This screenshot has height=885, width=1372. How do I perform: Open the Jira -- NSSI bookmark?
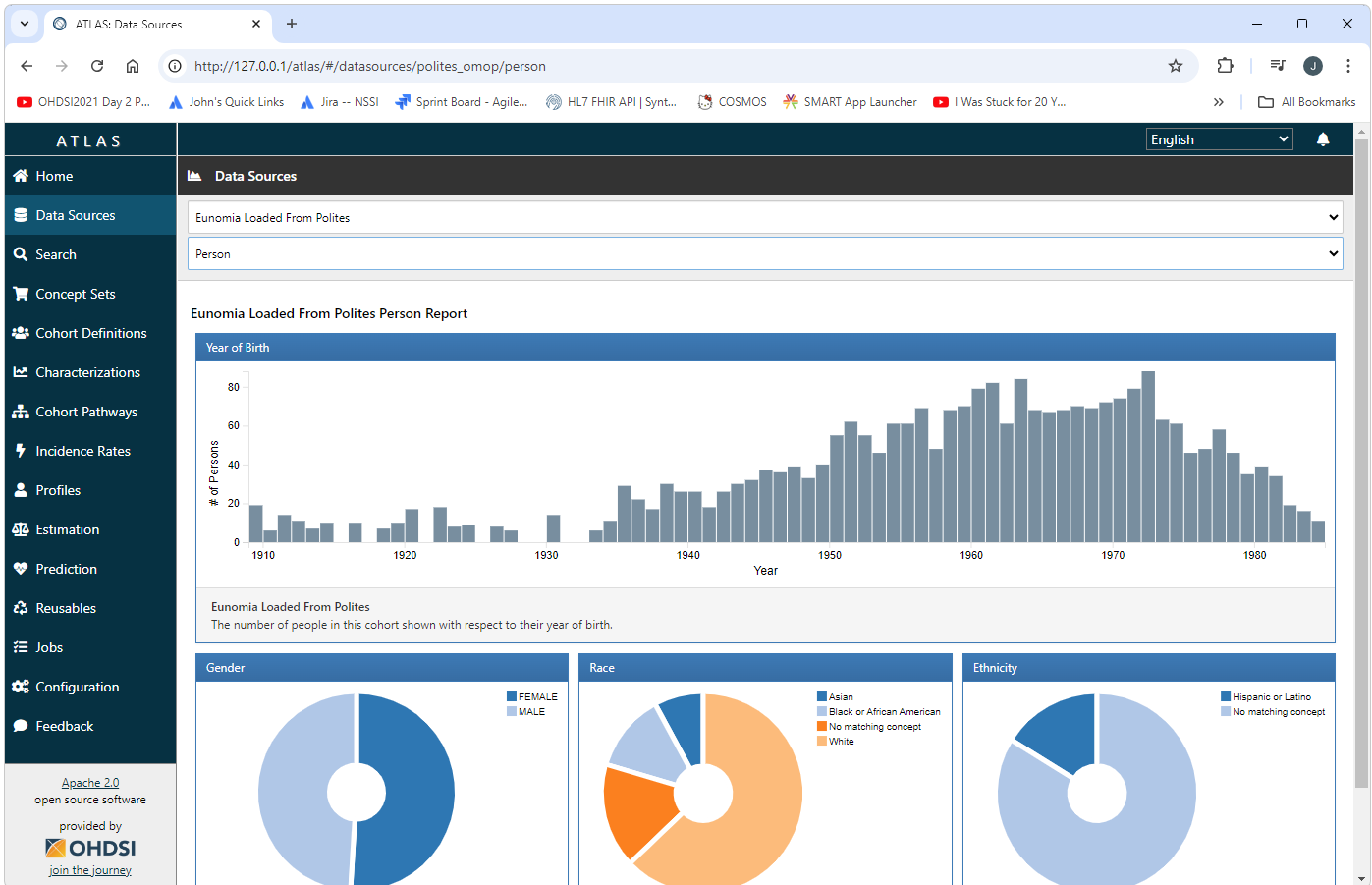(339, 102)
